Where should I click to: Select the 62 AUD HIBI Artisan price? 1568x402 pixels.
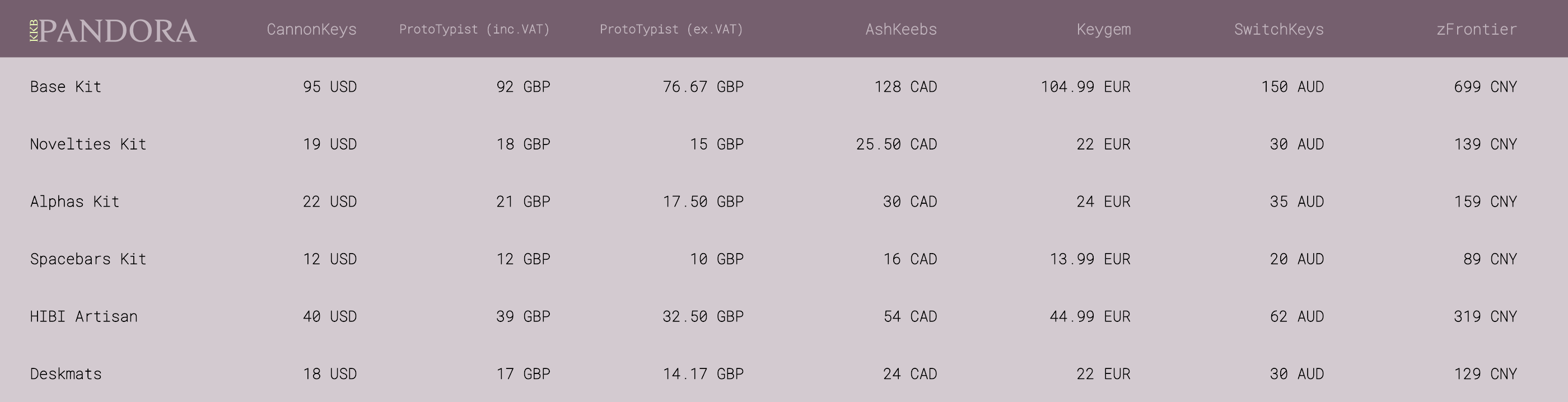point(1296,316)
